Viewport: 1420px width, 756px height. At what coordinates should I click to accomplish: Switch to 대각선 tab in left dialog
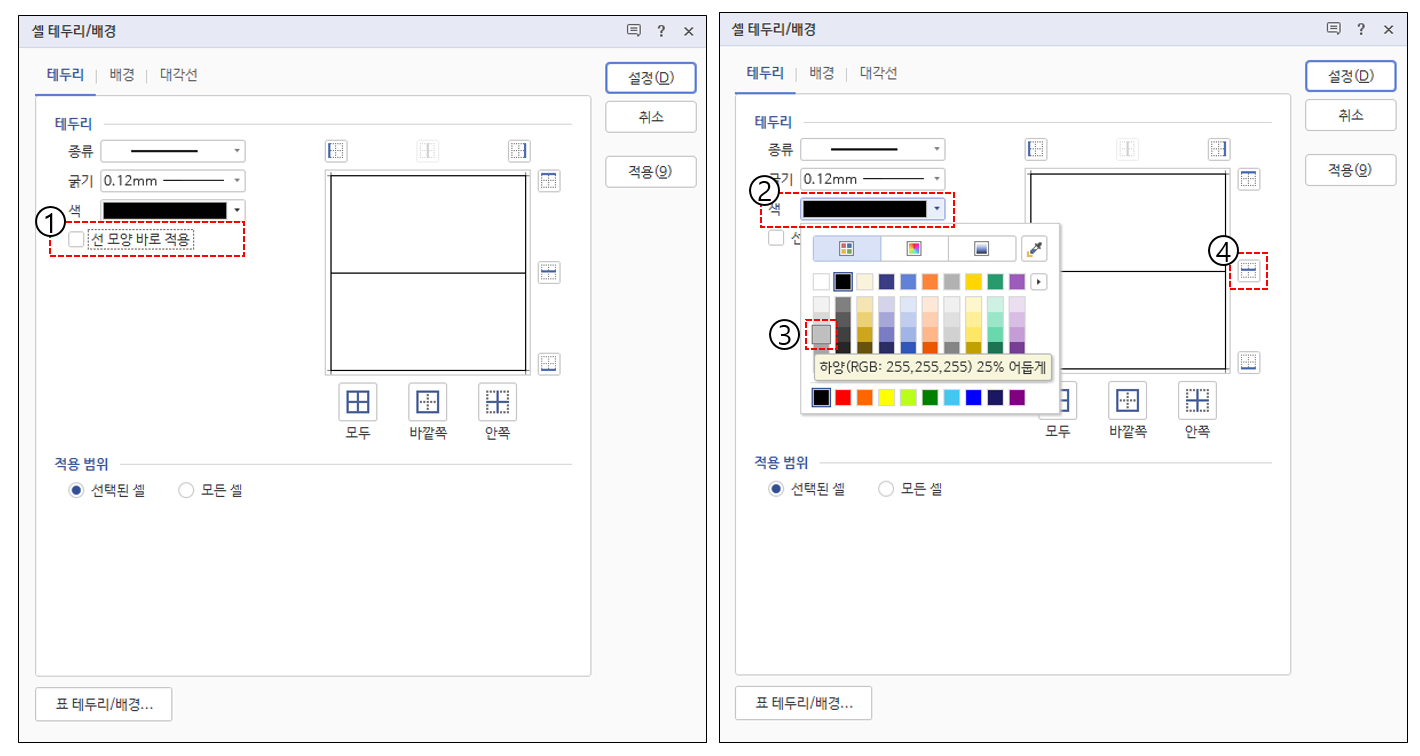pos(179,75)
